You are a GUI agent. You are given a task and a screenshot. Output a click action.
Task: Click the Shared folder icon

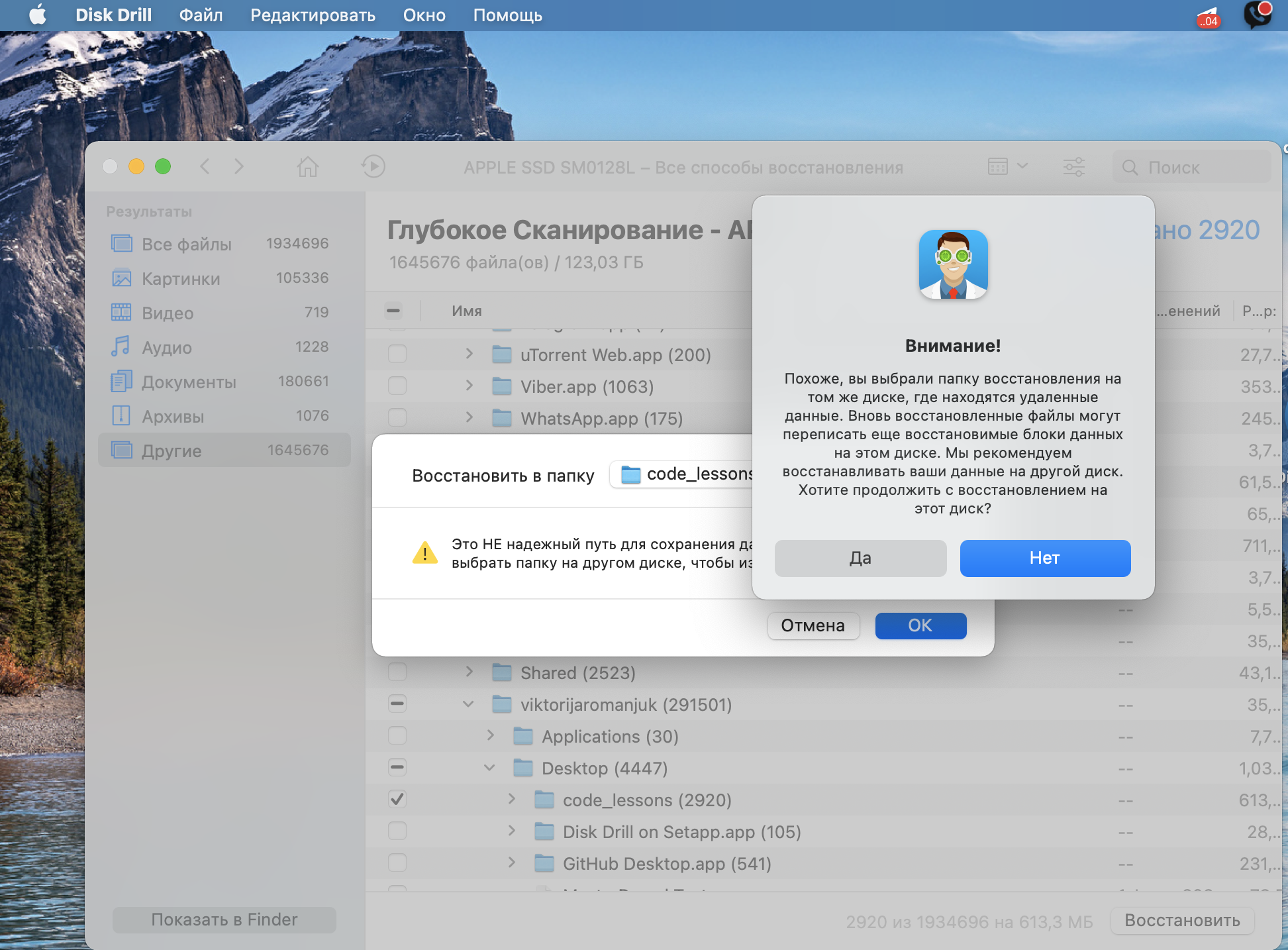point(502,672)
